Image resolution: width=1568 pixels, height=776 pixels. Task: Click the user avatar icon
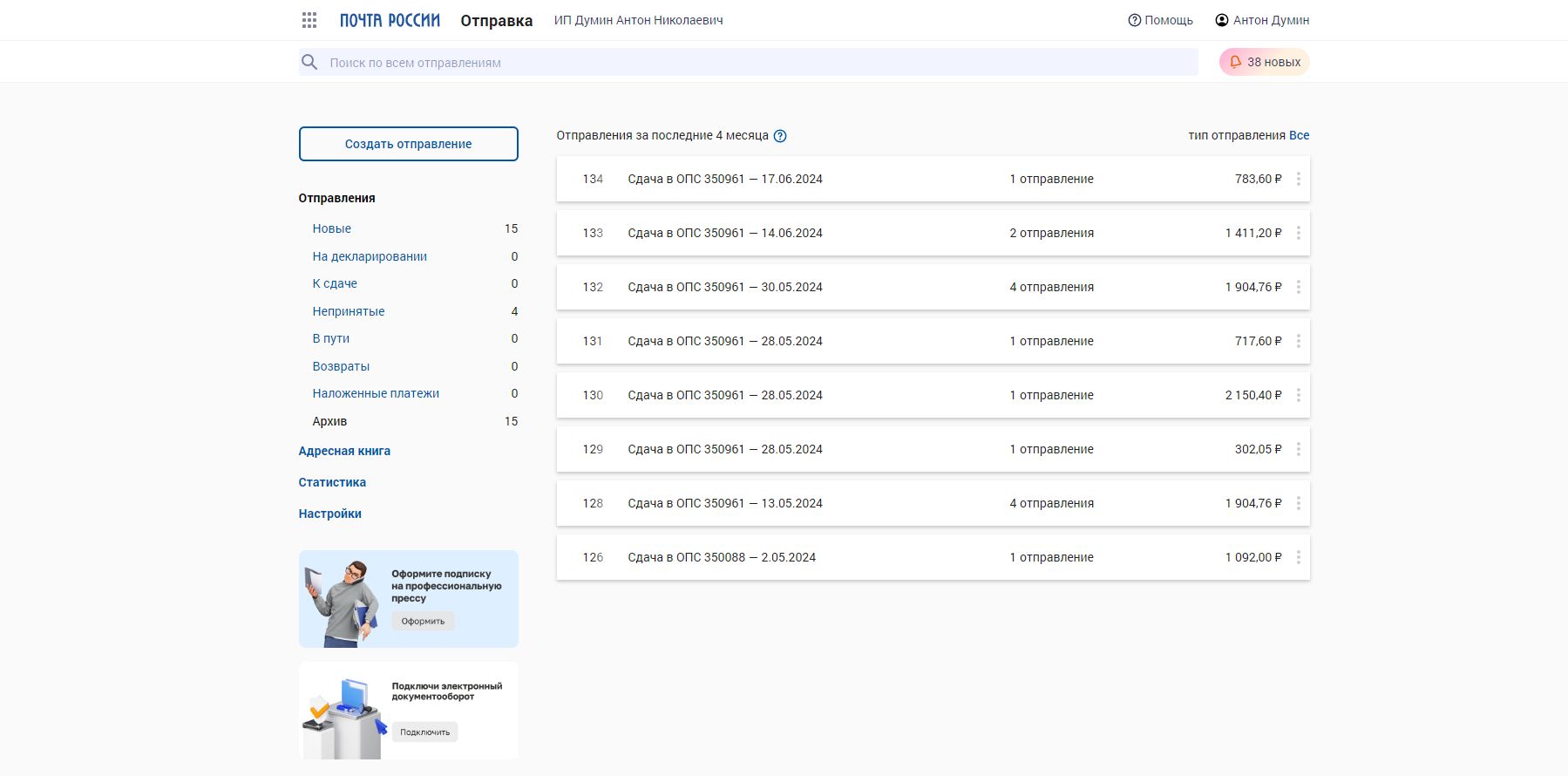(x=1222, y=20)
